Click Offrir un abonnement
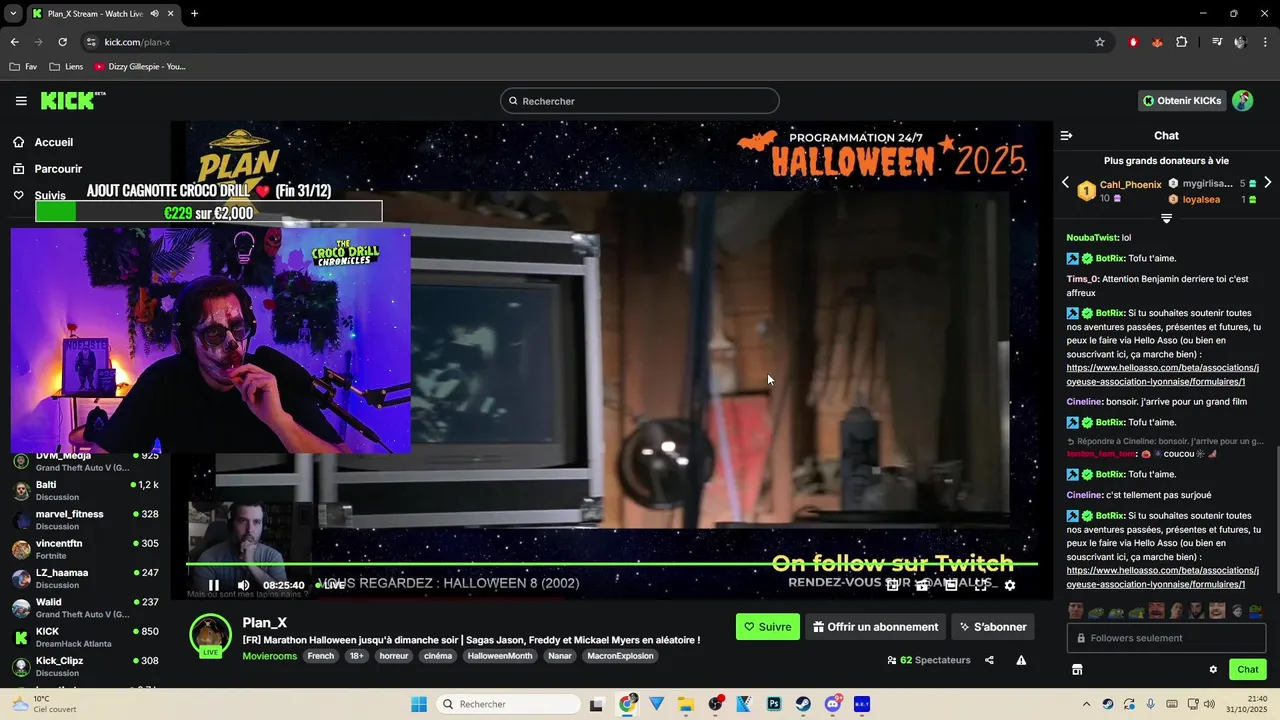 click(x=875, y=627)
